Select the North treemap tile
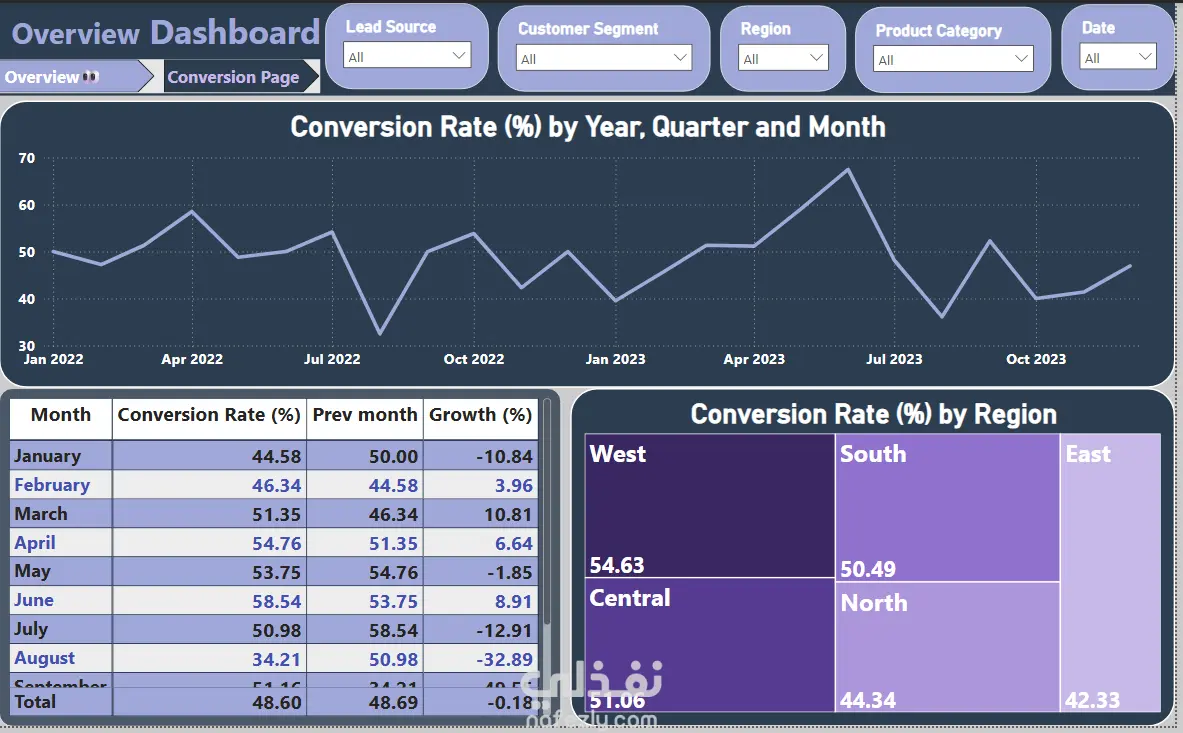The height and width of the screenshot is (733, 1183). click(948, 647)
